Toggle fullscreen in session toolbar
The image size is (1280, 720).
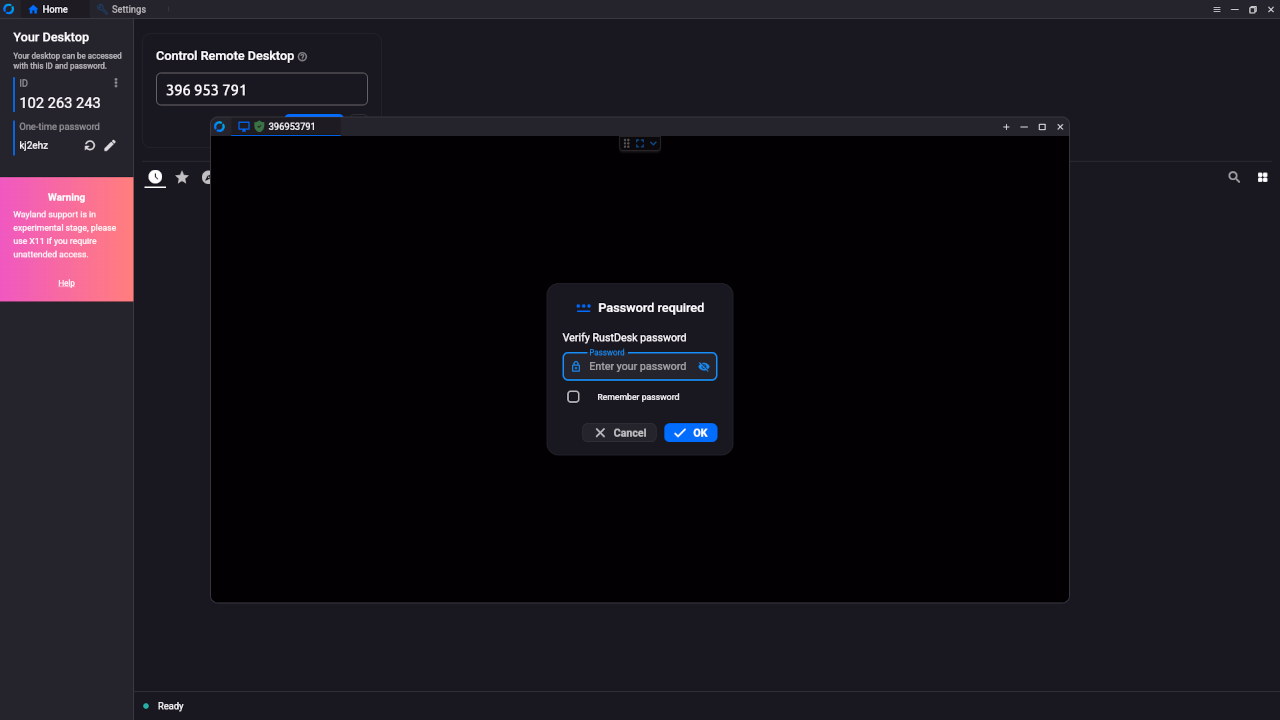[640, 144]
